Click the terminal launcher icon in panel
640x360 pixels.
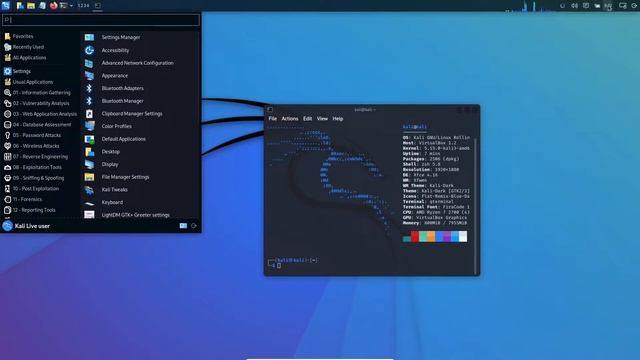pos(64,6)
